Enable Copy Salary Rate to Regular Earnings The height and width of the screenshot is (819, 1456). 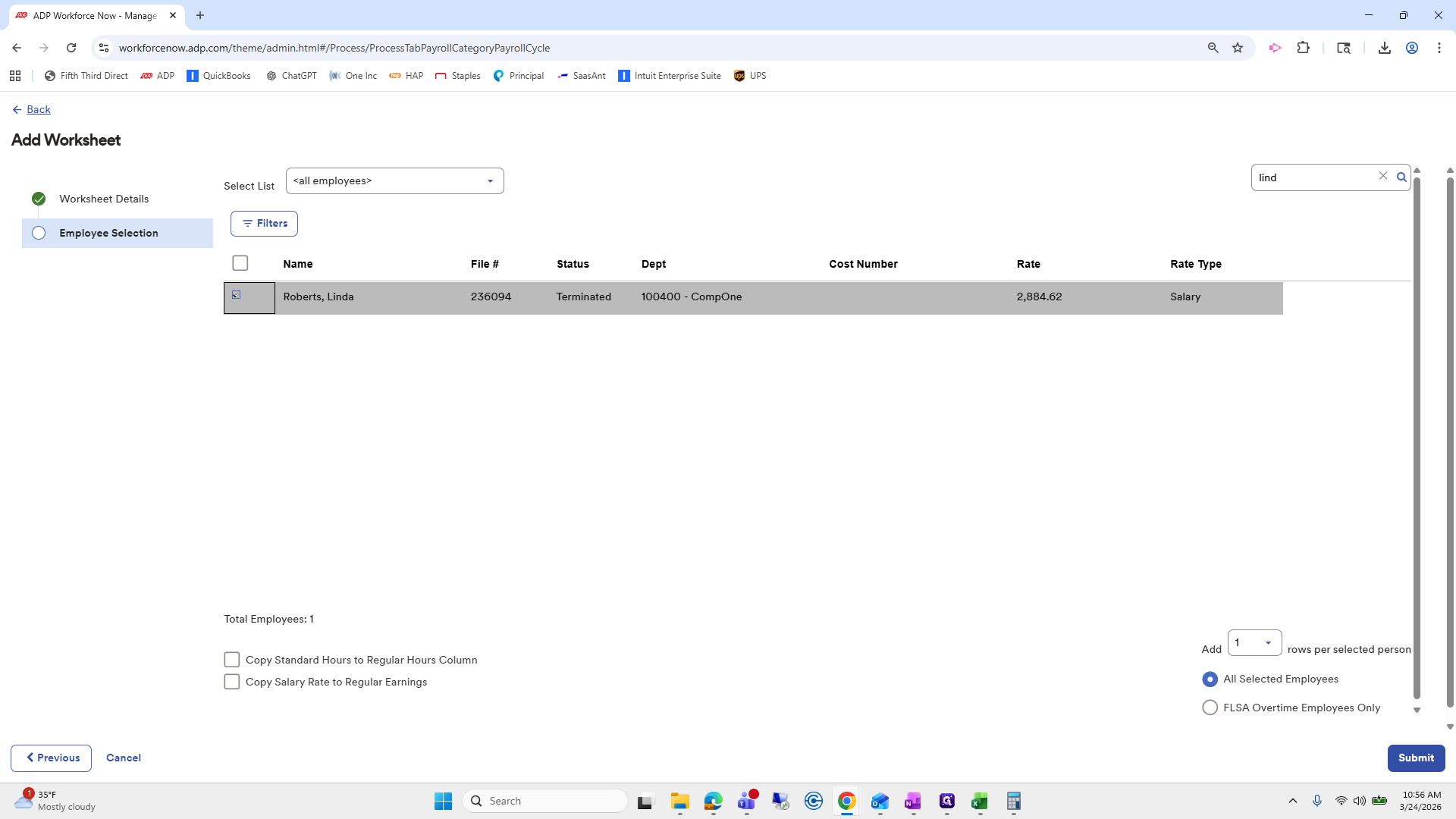click(x=232, y=682)
